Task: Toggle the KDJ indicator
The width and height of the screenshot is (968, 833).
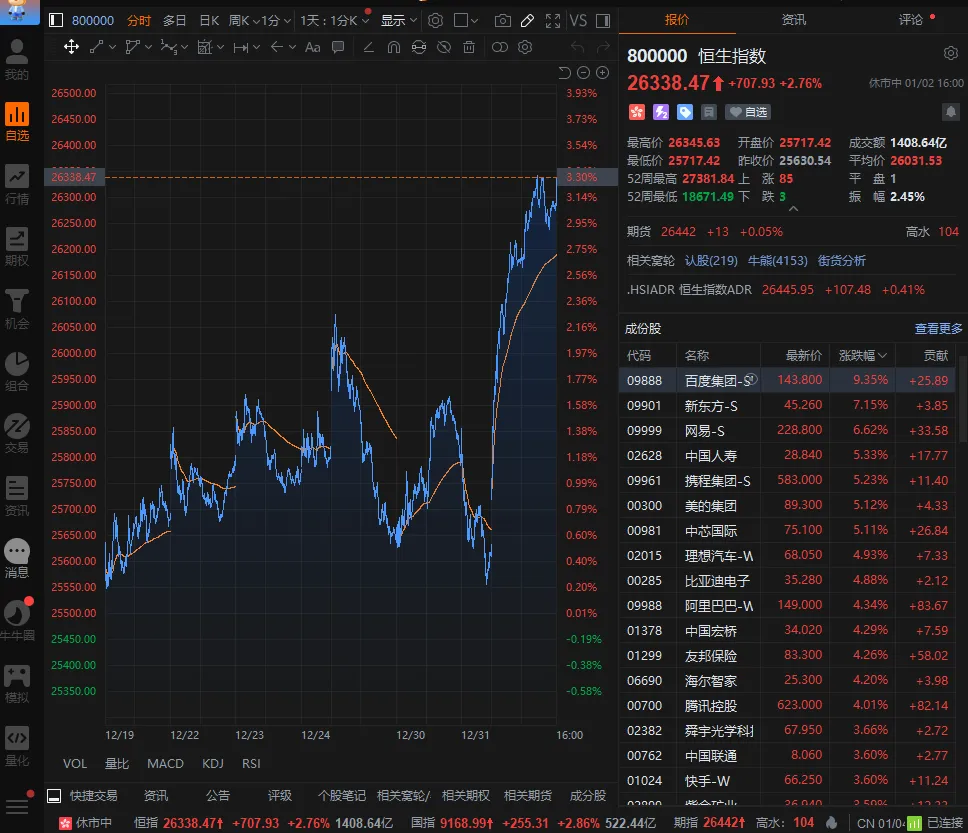Action: click(x=212, y=763)
